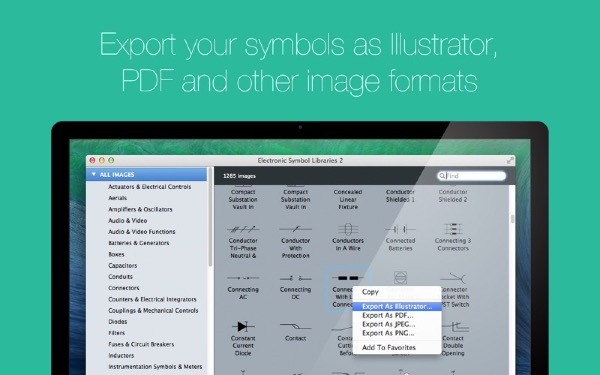Viewport: 600px width, 375px height.
Task: Select the Constant Current Diode symbol
Action: tap(243, 326)
